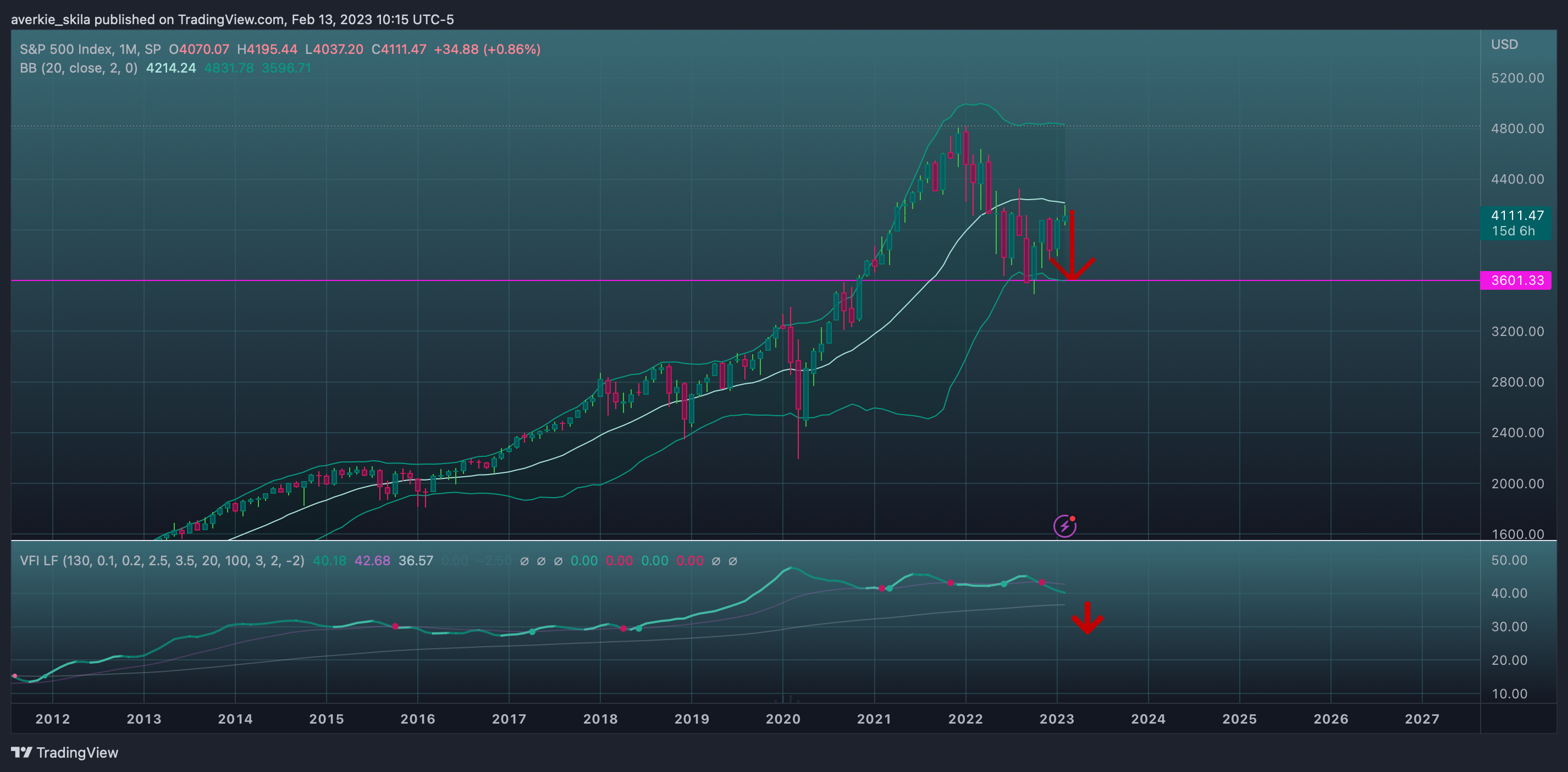Click the close value C4111.47

click(399, 49)
